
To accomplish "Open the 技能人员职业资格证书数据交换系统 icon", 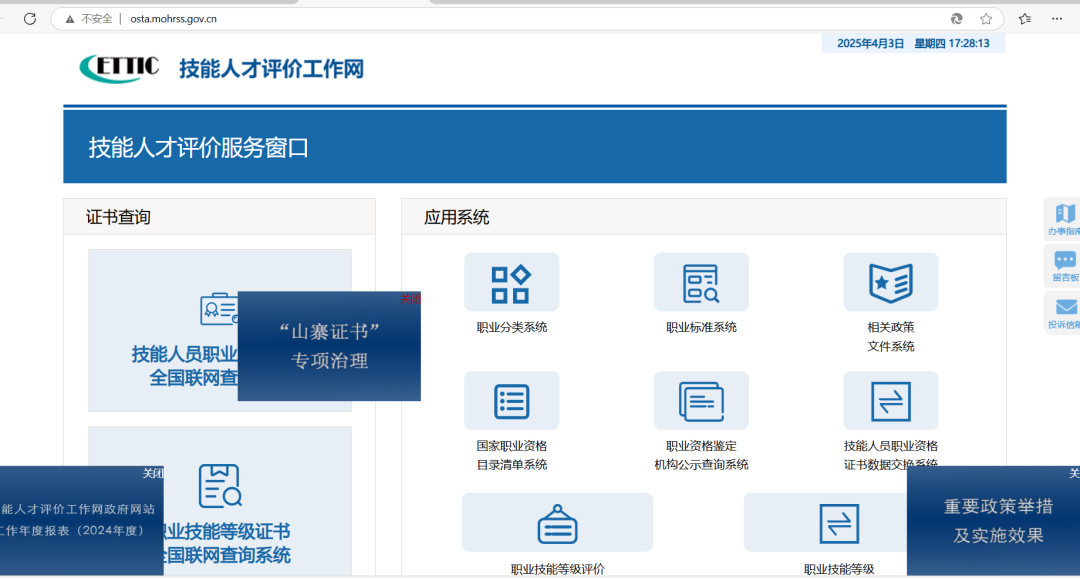I will [890, 400].
